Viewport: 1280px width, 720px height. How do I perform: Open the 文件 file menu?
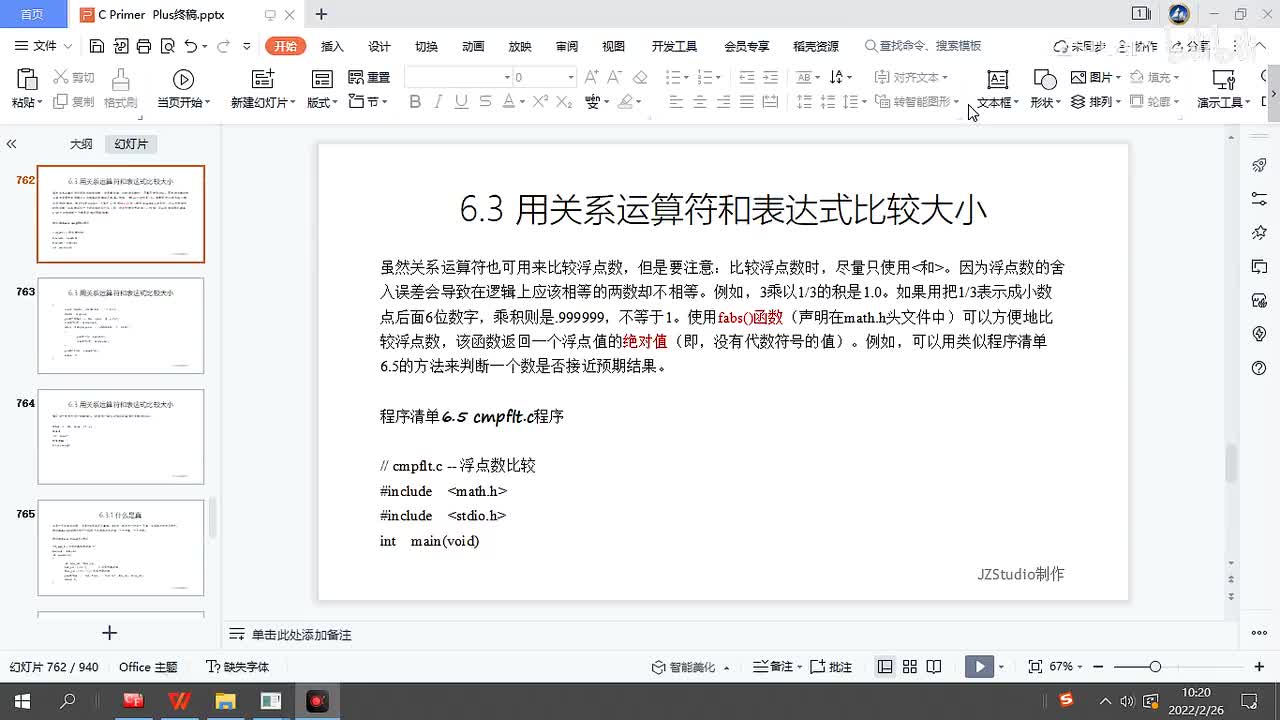click(x=44, y=46)
